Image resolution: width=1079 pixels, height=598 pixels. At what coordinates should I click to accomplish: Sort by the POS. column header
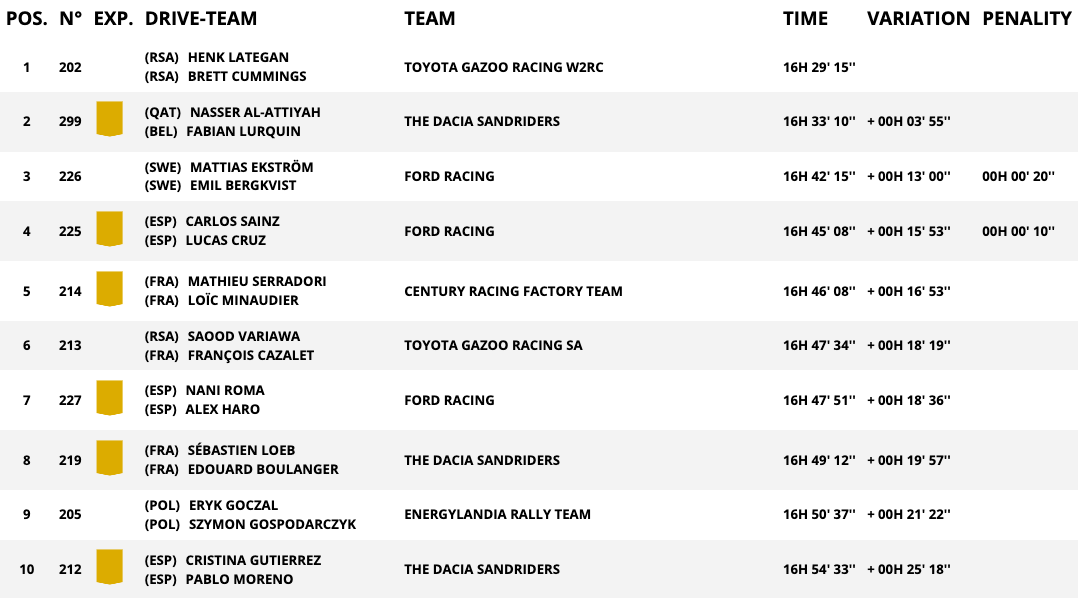[27, 18]
